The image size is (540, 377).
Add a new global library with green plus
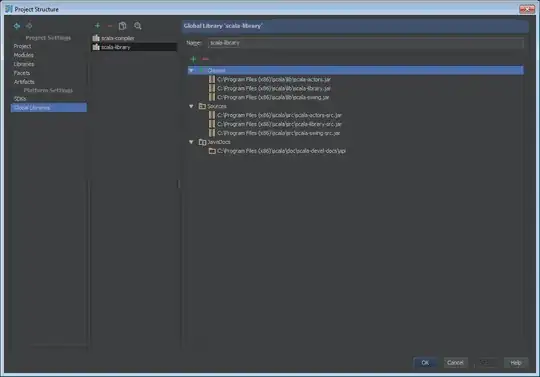(97, 26)
